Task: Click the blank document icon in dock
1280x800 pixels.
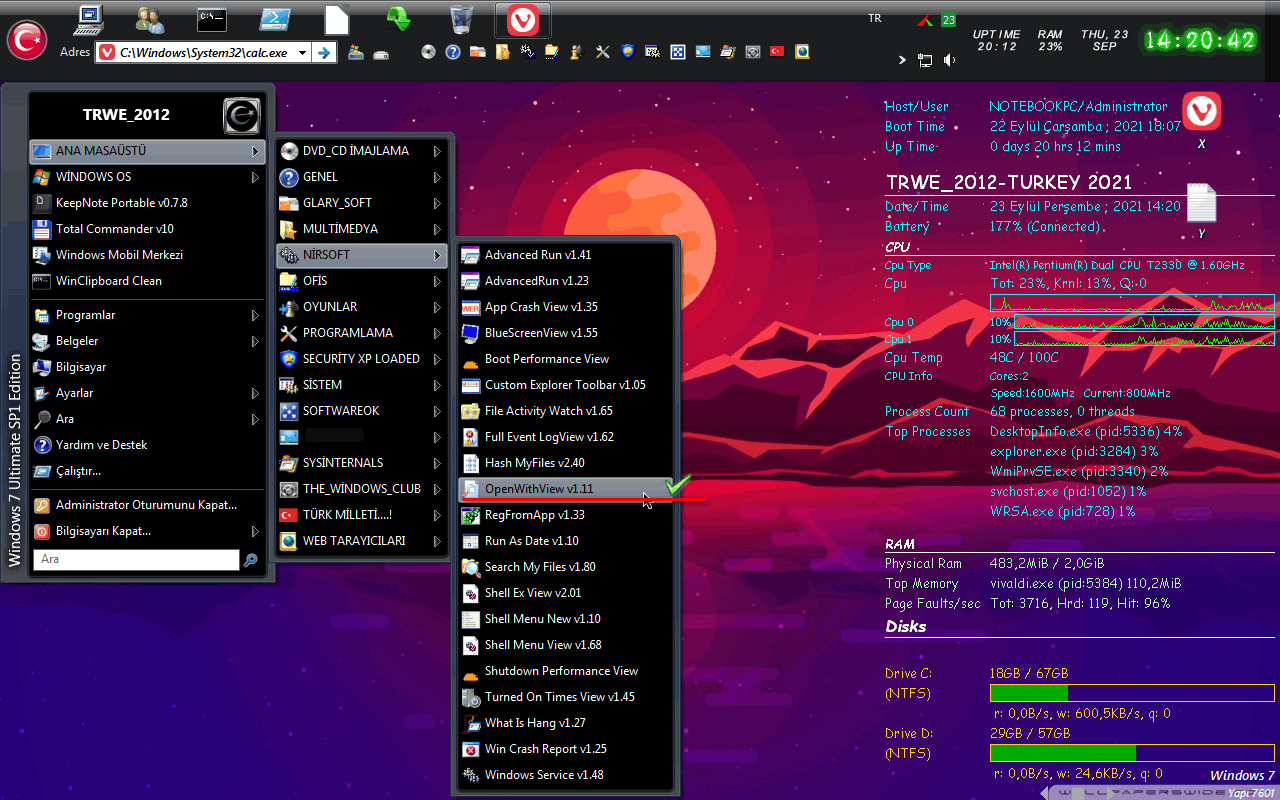Action: click(337, 19)
